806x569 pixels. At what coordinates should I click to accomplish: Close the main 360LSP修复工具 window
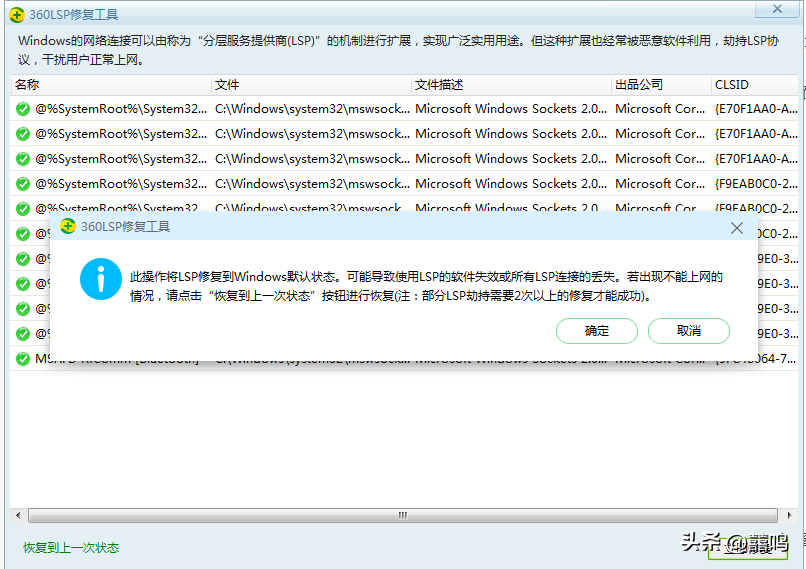coord(777,9)
